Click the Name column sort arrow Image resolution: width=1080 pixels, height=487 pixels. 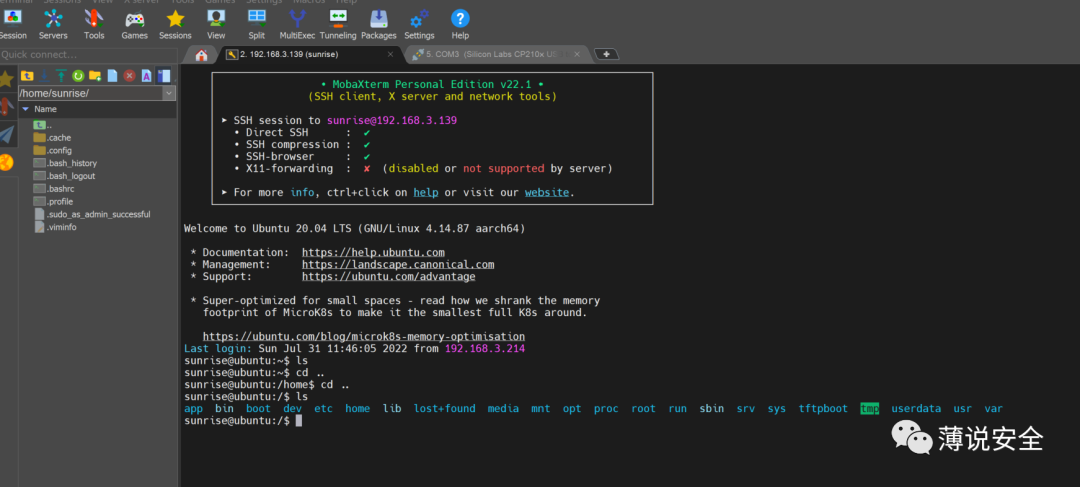25,109
